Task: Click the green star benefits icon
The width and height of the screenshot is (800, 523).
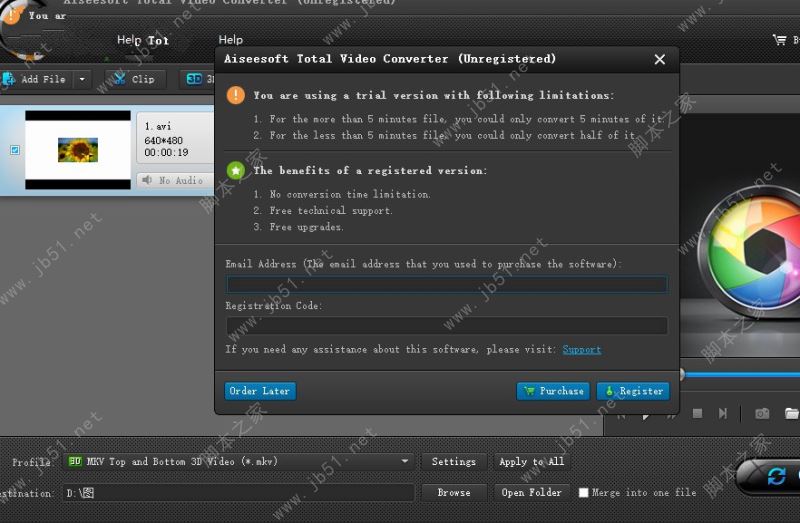Action: tap(236, 170)
